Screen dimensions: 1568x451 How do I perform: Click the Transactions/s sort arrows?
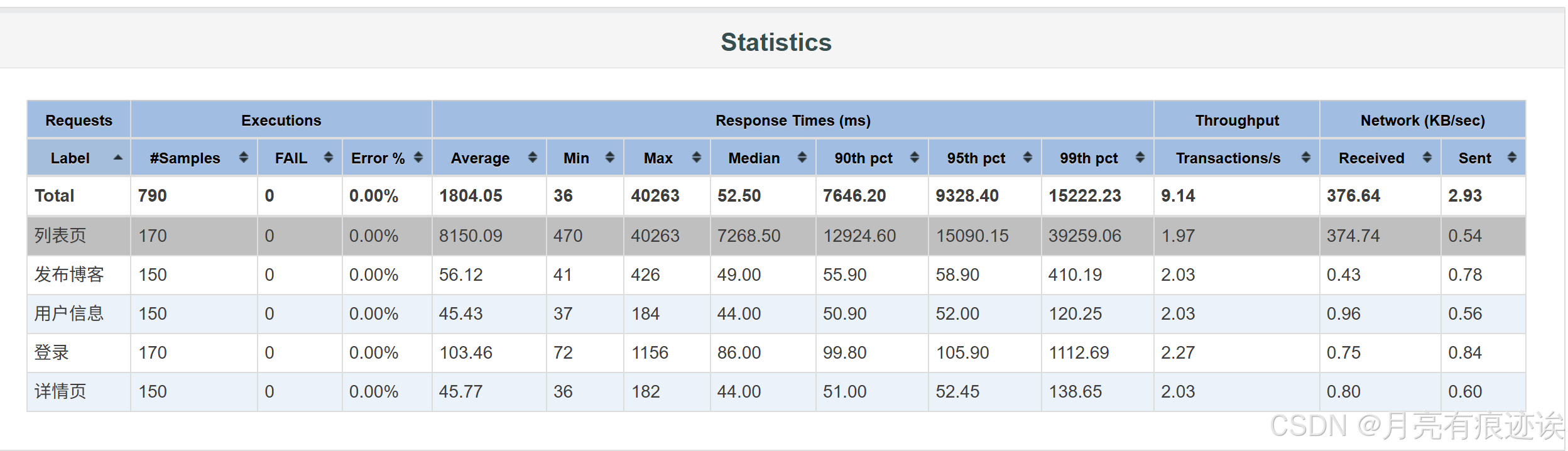[x=1306, y=158]
